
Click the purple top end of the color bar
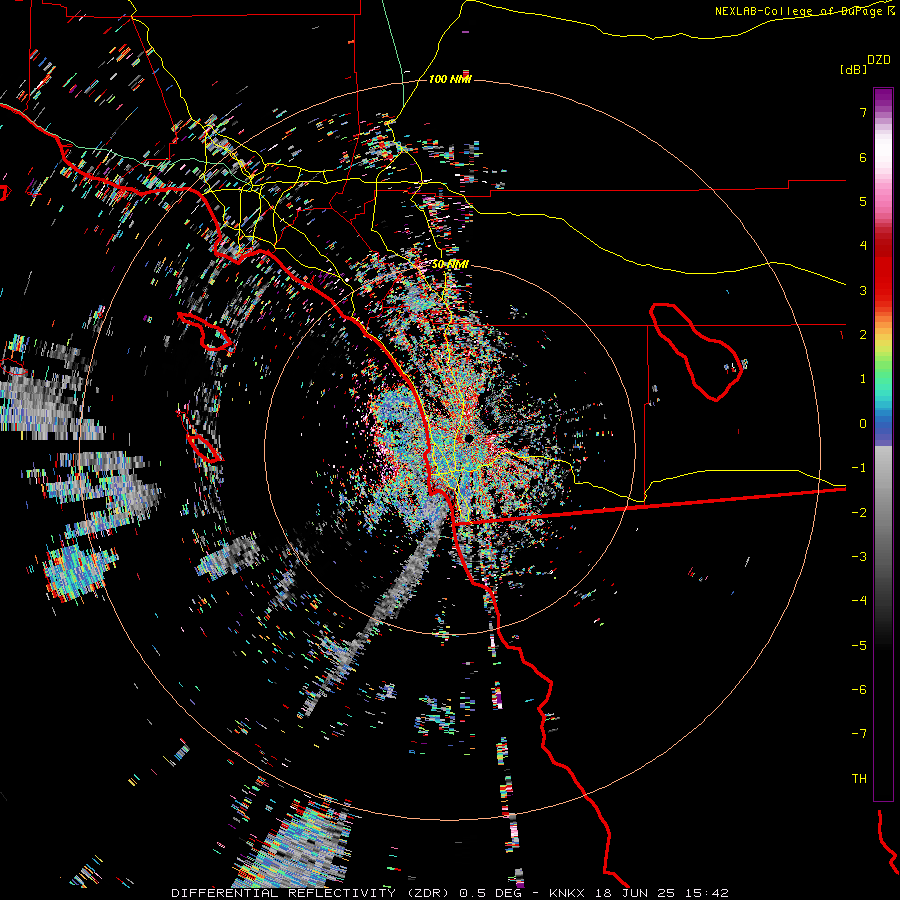[883, 98]
